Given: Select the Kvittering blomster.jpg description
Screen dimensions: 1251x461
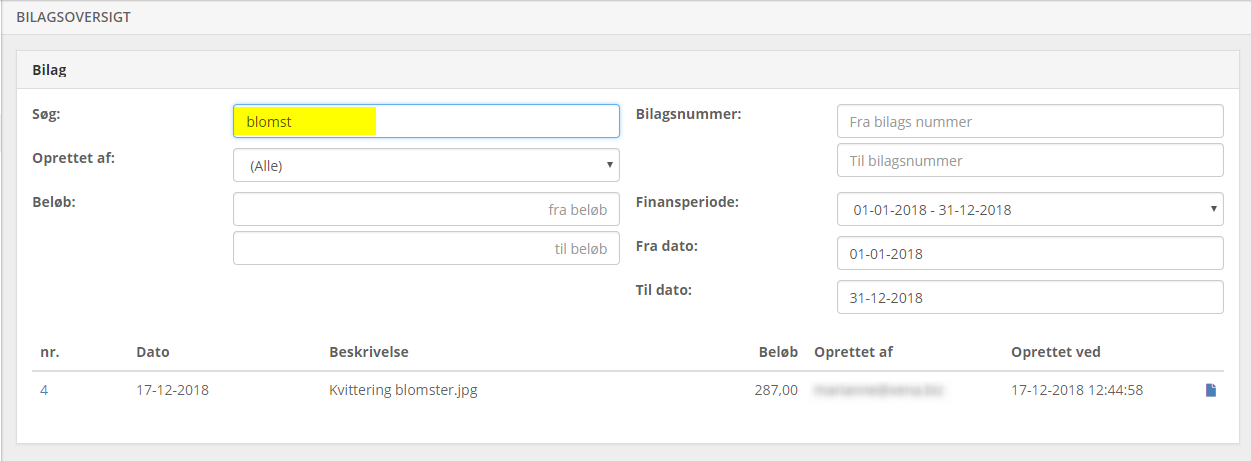Looking at the screenshot, I should pos(403,390).
